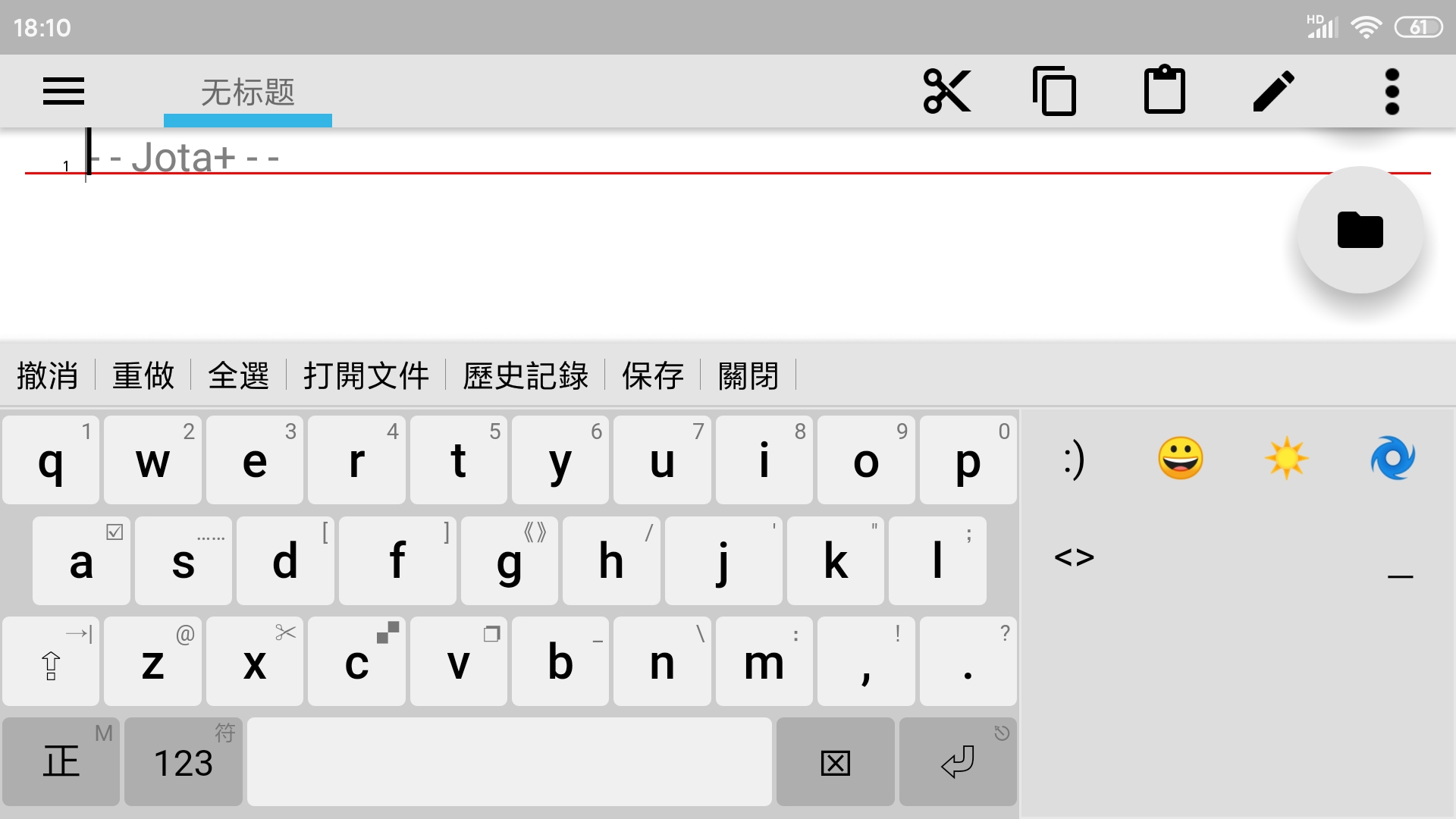Tap the u key
The width and height of the screenshot is (1456, 819).
click(x=662, y=460)
